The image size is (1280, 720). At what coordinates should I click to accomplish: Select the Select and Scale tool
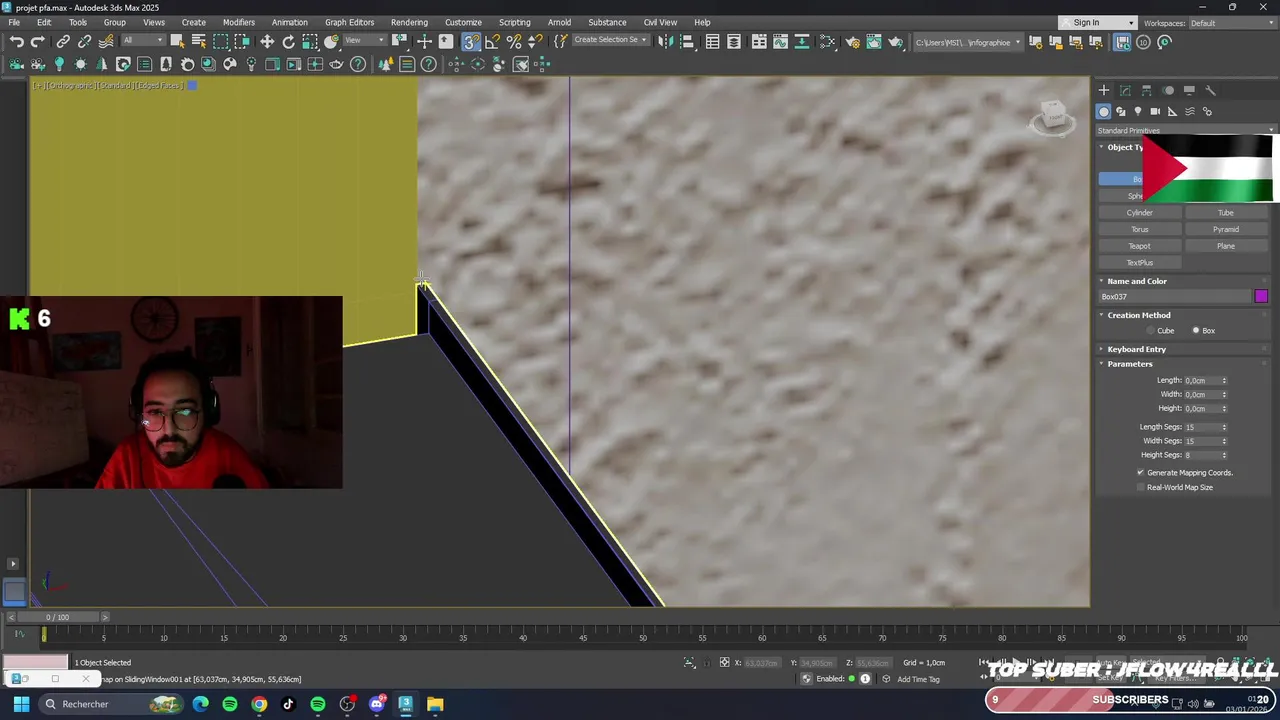[x=310, y=41]
